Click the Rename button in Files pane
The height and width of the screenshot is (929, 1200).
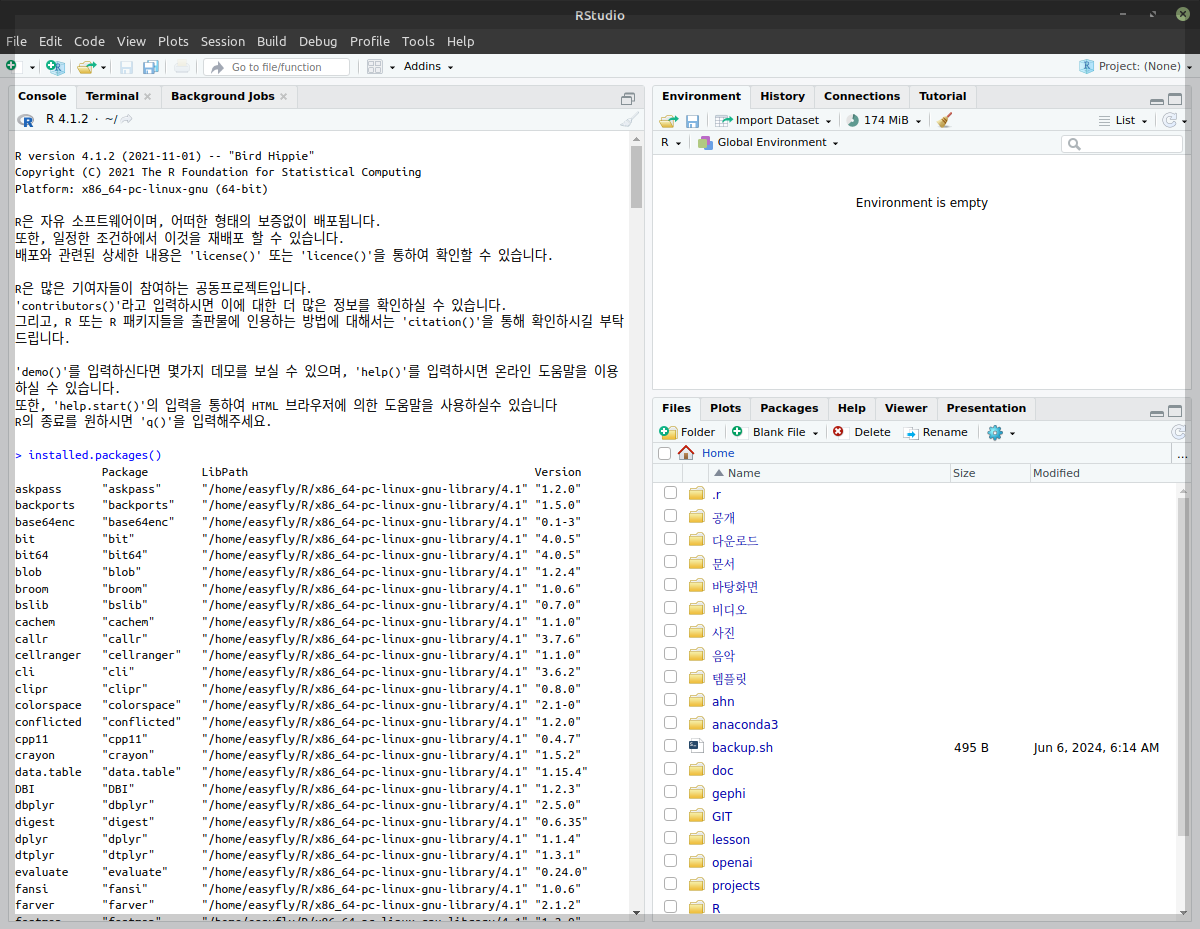936,432
